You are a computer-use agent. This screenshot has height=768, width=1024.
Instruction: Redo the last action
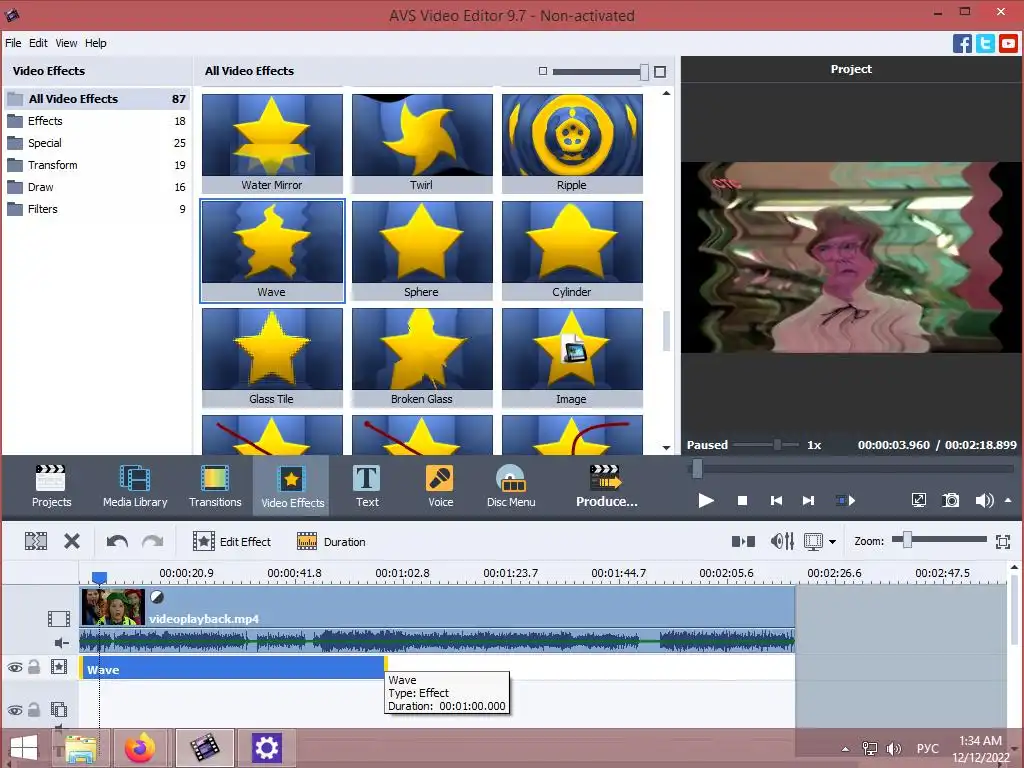[153, 541]
